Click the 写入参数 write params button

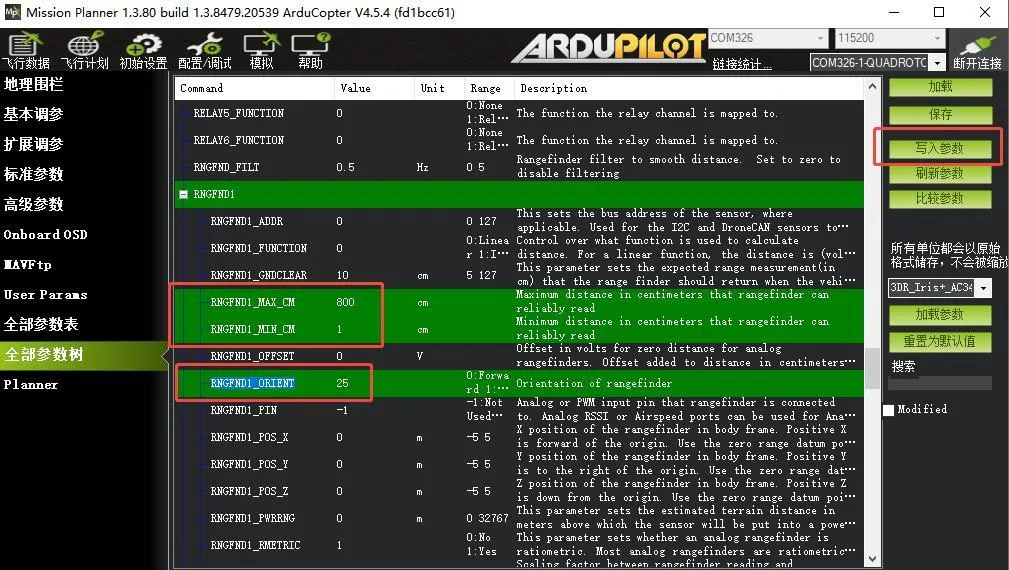940,149
